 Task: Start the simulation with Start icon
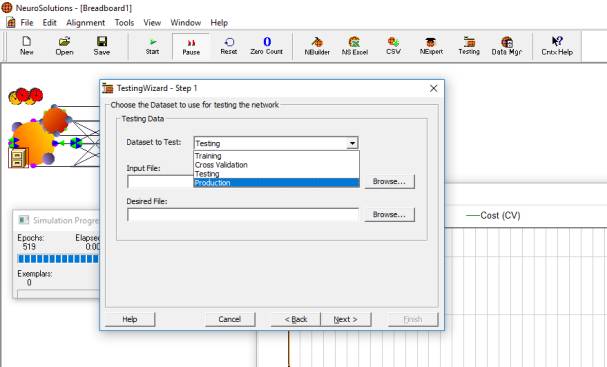point(153,46)
